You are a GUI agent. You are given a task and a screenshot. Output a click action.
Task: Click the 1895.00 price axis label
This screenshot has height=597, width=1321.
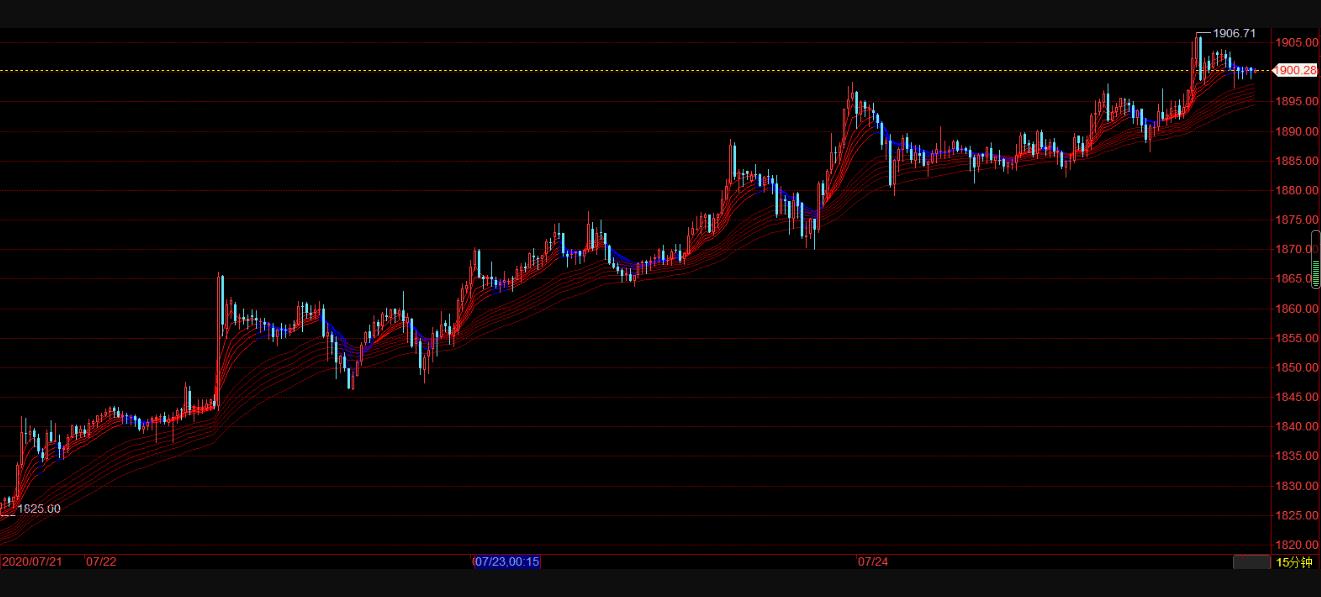pyautogui.click(x=1296, y=101)
